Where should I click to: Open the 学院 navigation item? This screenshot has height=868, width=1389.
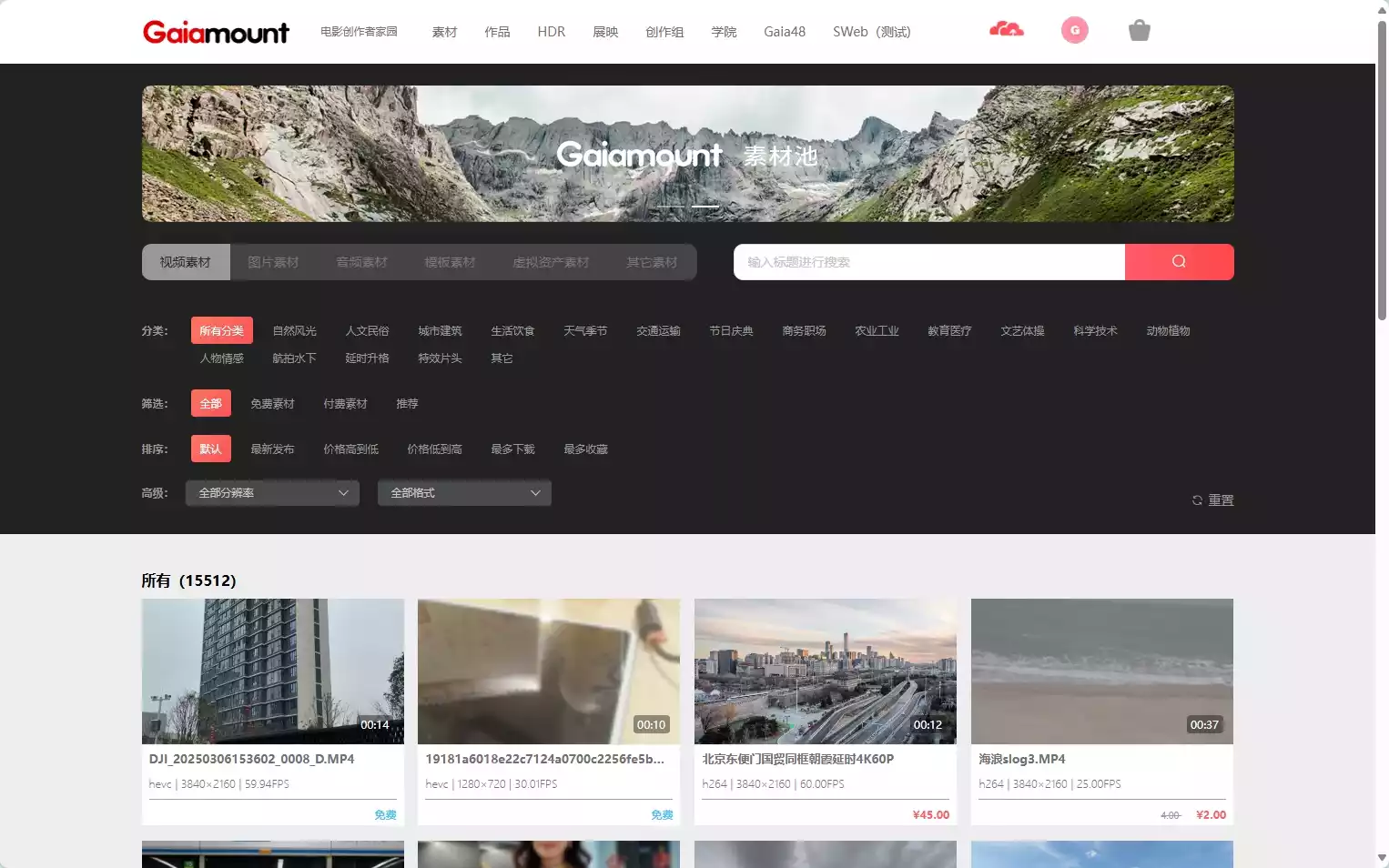pos(724,32)
